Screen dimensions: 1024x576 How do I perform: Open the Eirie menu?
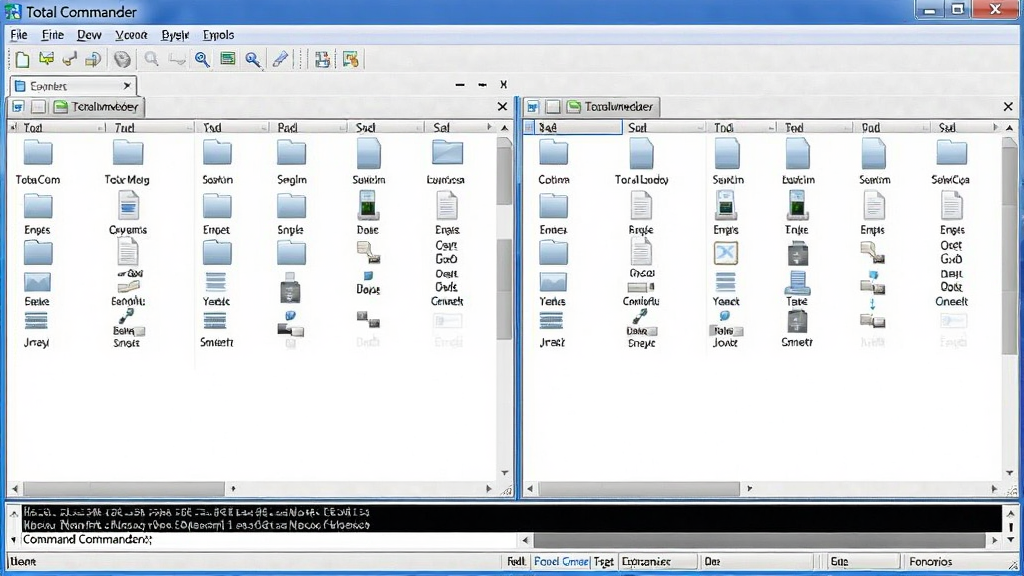pos(52,35)
